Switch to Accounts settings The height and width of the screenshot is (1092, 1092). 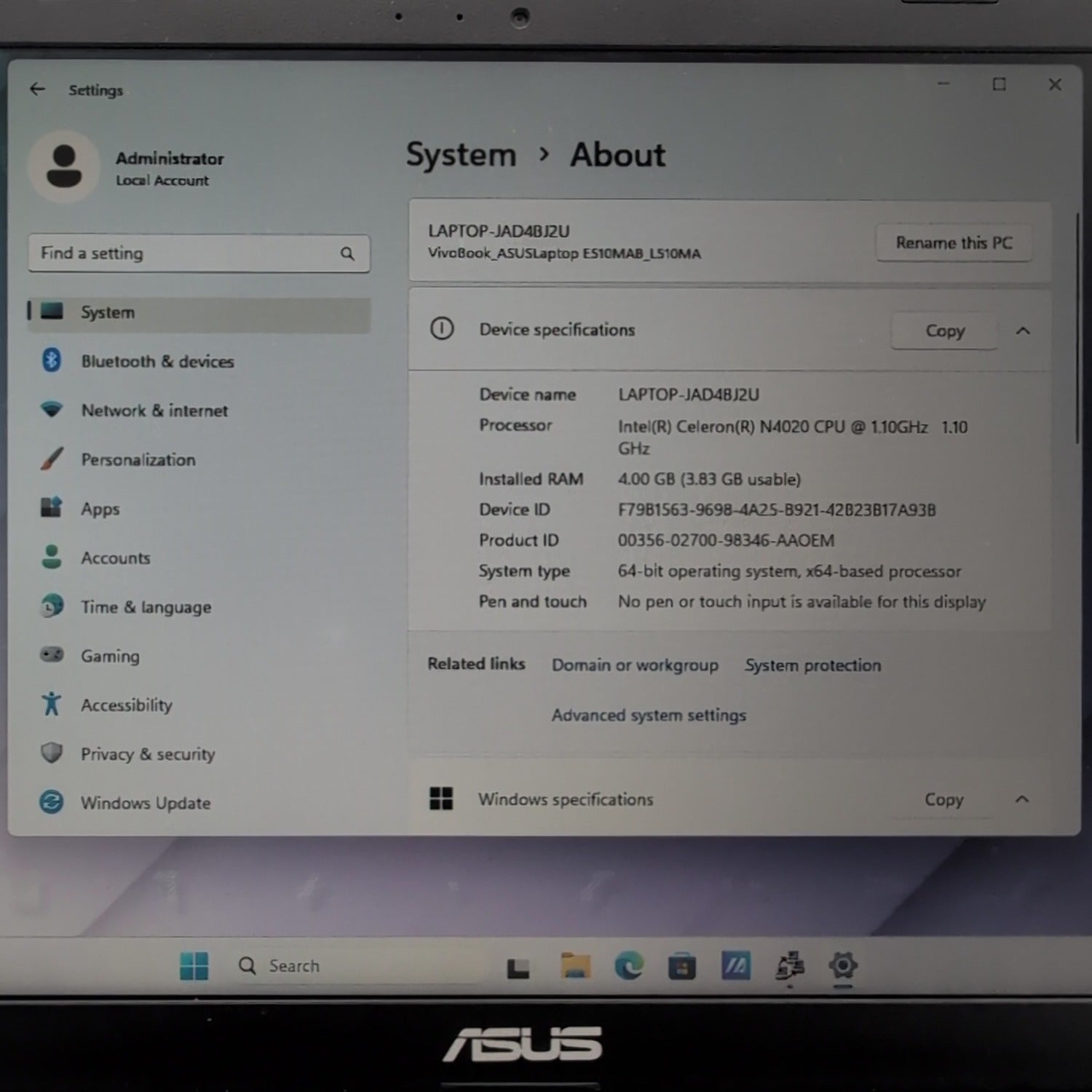tap(199, 558)
